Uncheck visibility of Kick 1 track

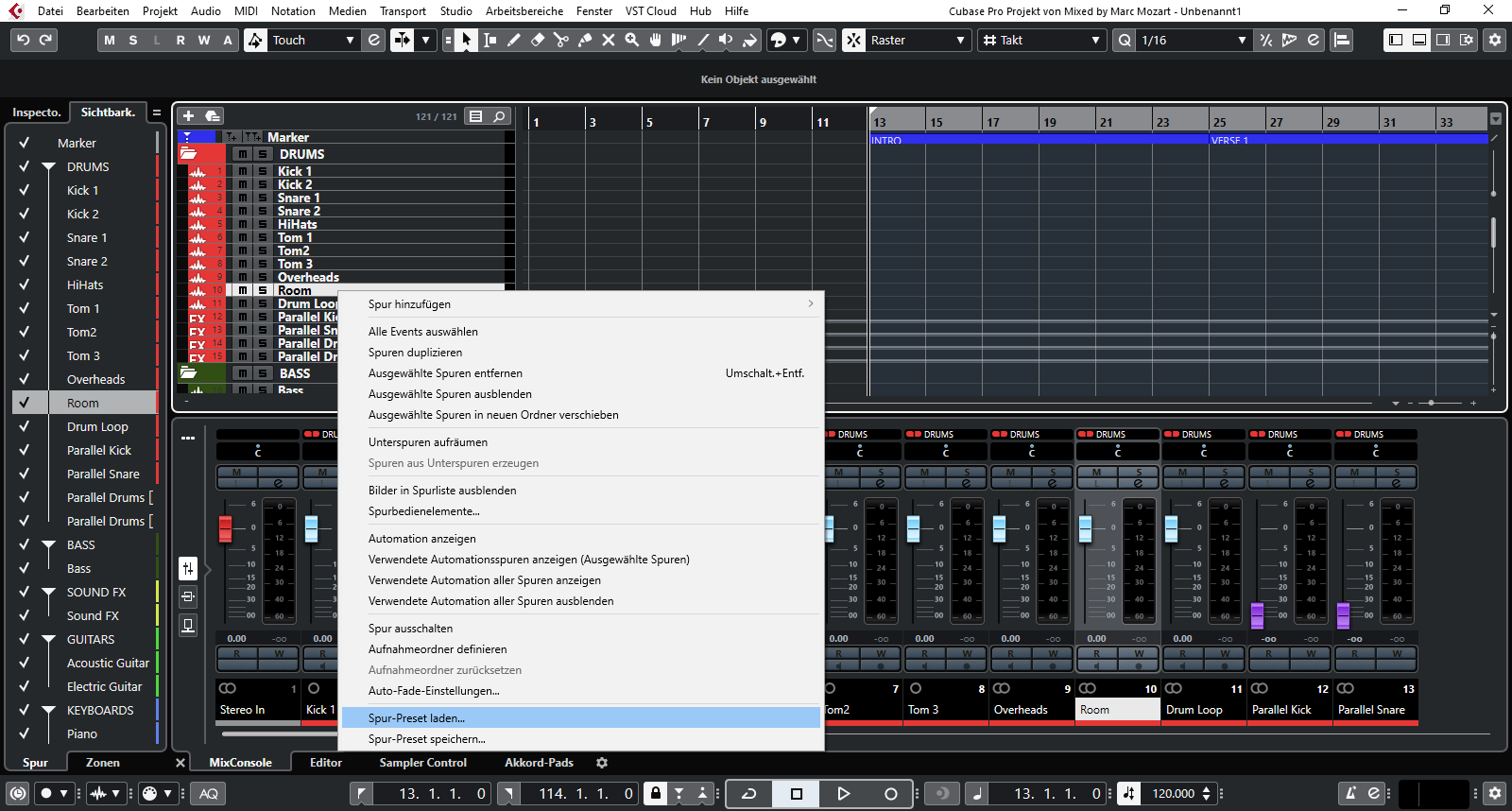pos(25,190)
